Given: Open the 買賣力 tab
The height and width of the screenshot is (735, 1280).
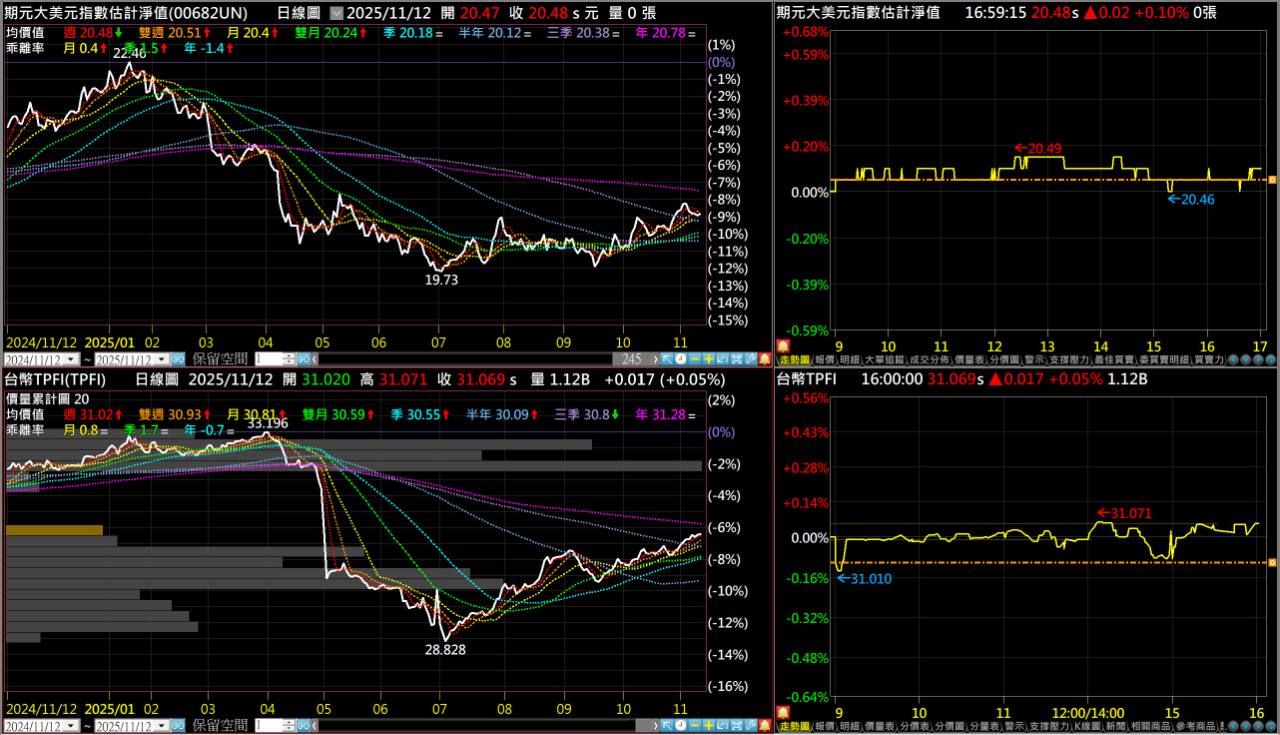Looking at the screenshot, I should [1209, 360].
